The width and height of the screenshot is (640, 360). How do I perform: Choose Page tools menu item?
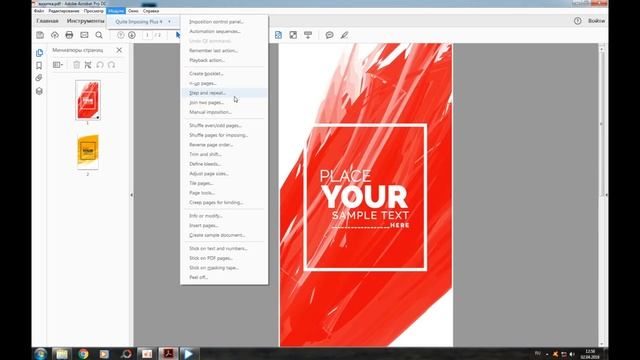pos(224,193)
